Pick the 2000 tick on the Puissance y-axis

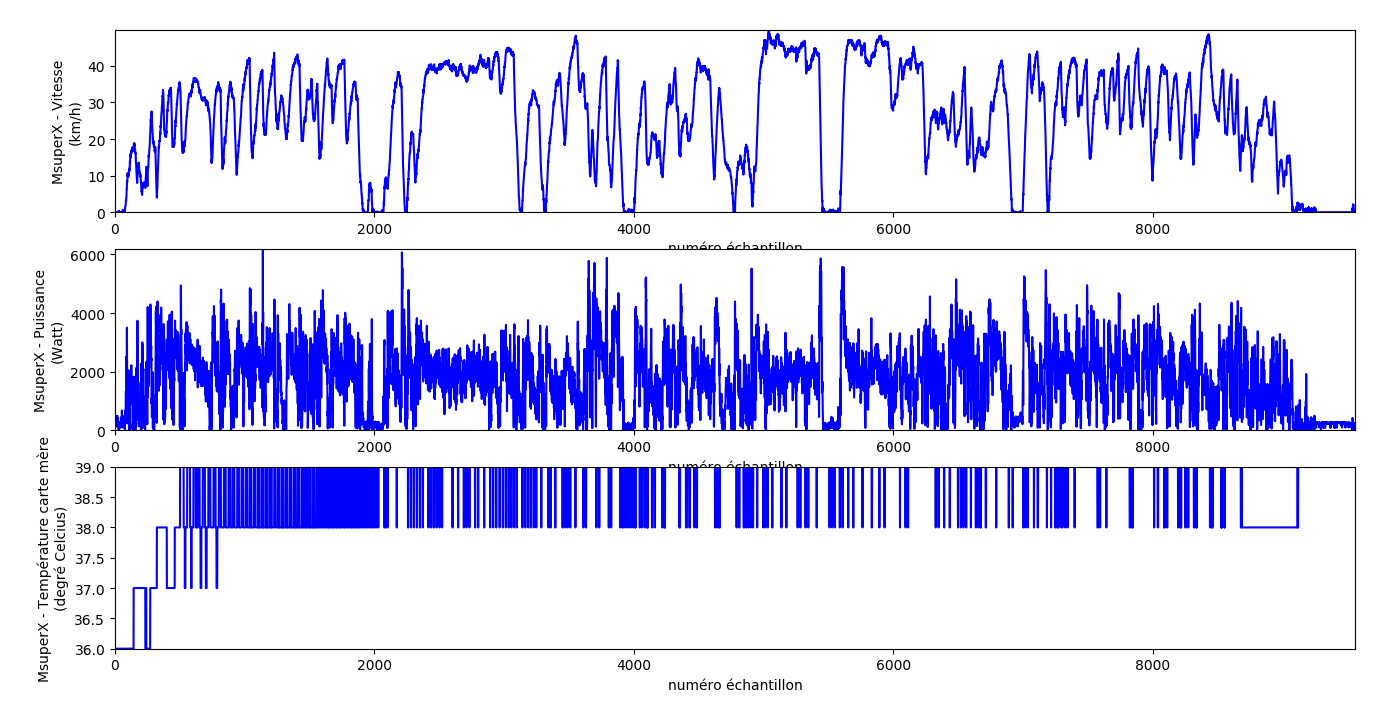pyautogui.click(x=91, y=373)
